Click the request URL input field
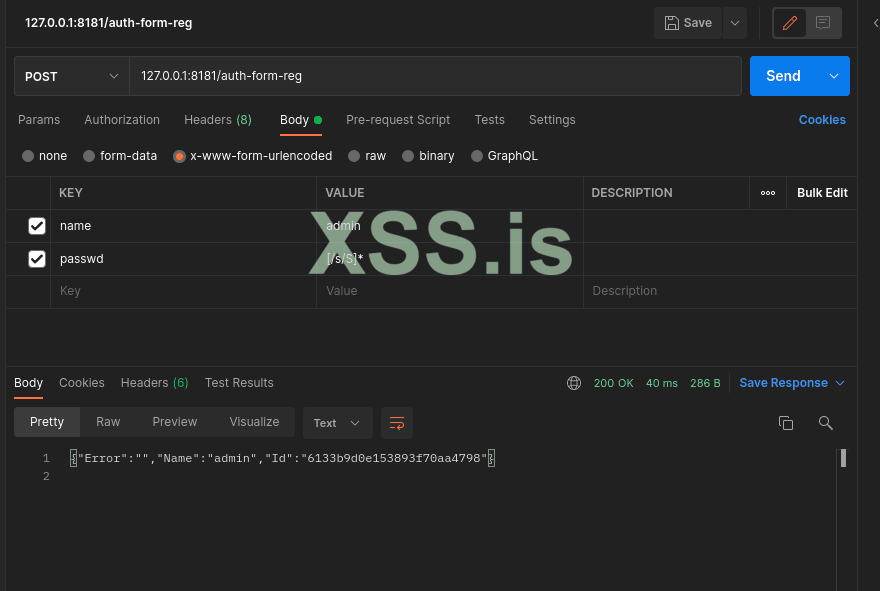This screenshot has width=880, height=591. point(435,76)
